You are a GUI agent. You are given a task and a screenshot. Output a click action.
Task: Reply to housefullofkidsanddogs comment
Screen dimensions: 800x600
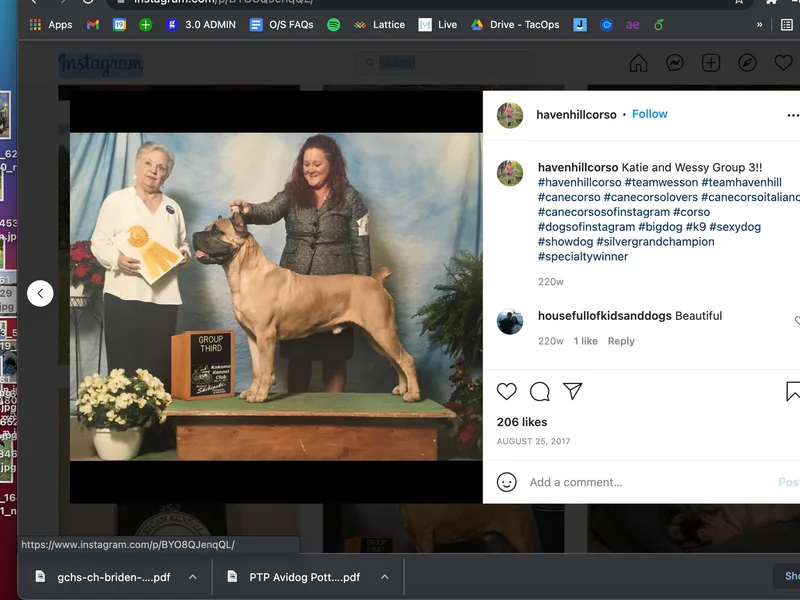coord(621,341)
